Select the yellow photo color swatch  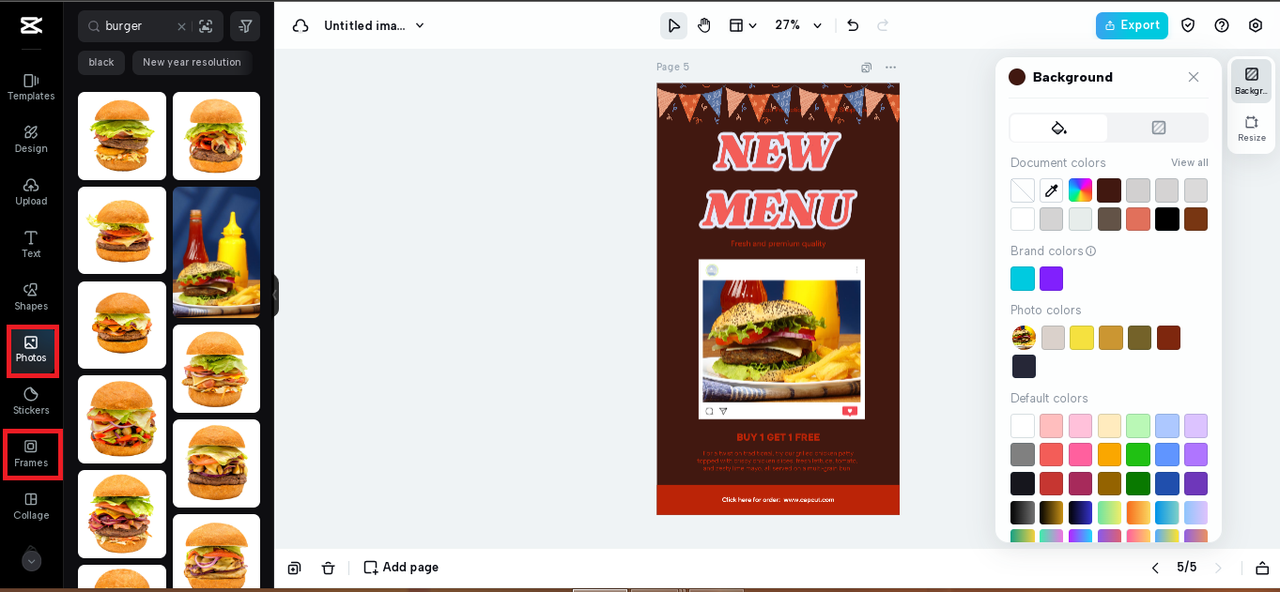(x=1082, y=338)
